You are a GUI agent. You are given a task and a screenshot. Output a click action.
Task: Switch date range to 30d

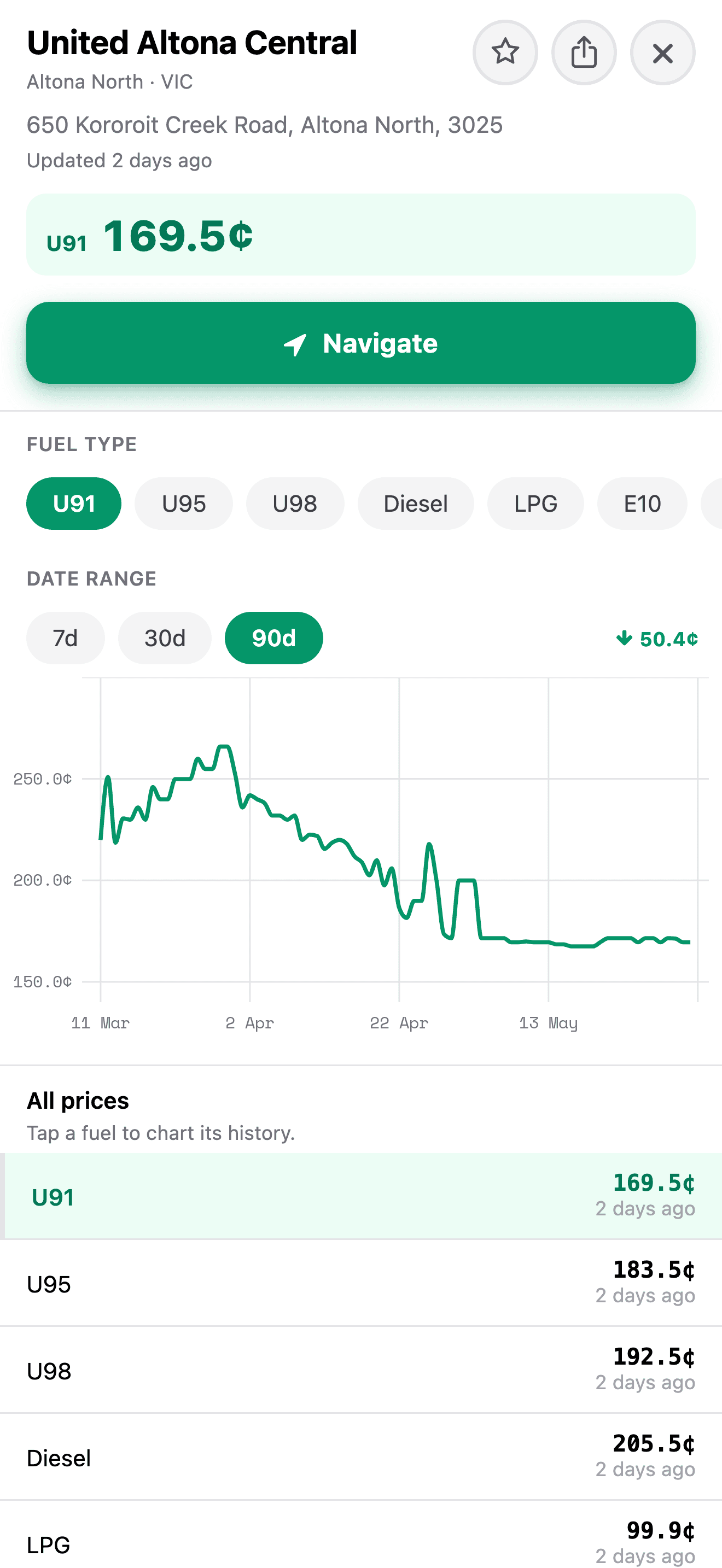[165, 638]
